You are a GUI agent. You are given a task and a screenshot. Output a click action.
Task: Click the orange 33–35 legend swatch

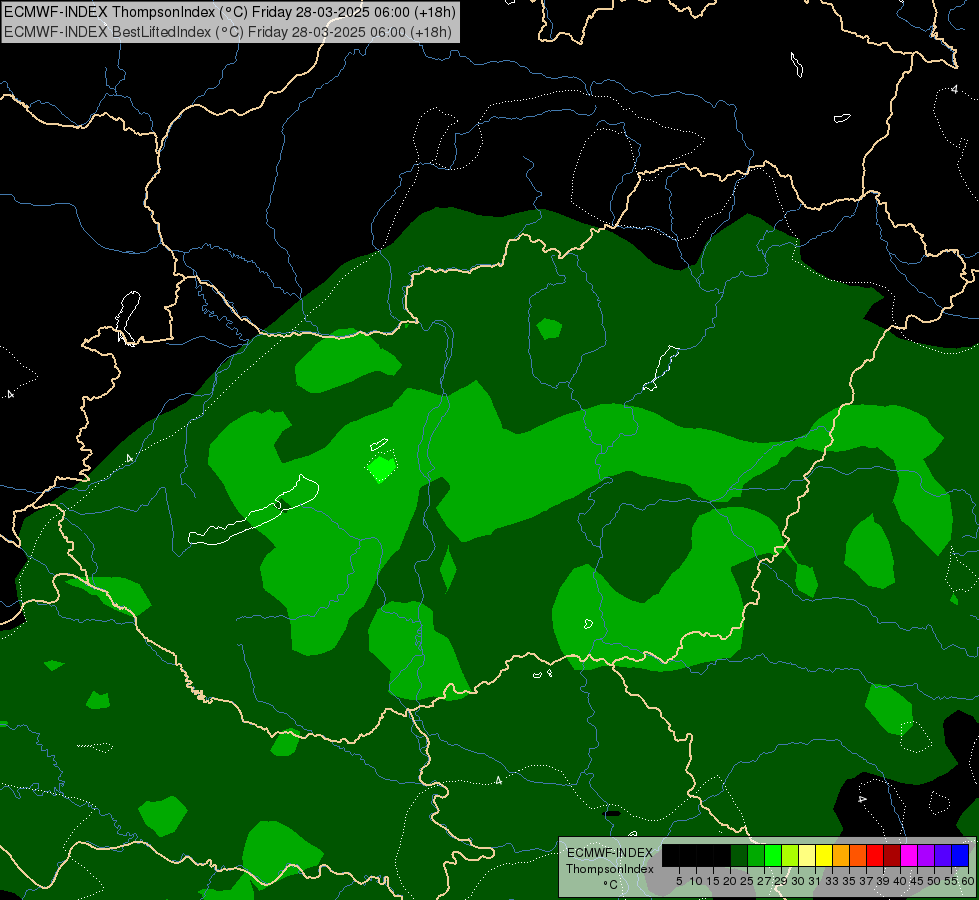pos(841,855)
